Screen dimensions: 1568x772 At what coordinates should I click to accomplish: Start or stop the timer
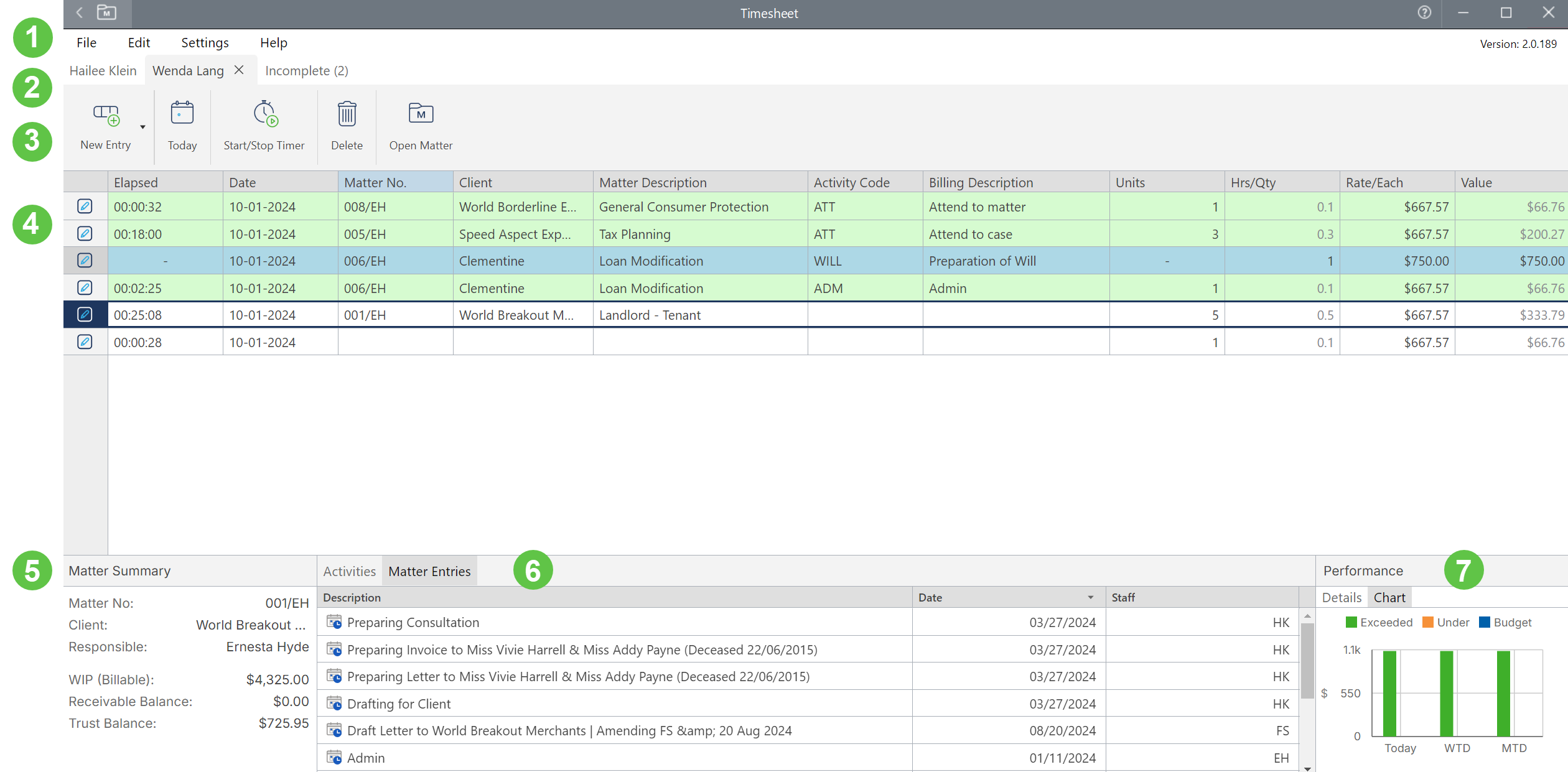click(x=264, y=114)
